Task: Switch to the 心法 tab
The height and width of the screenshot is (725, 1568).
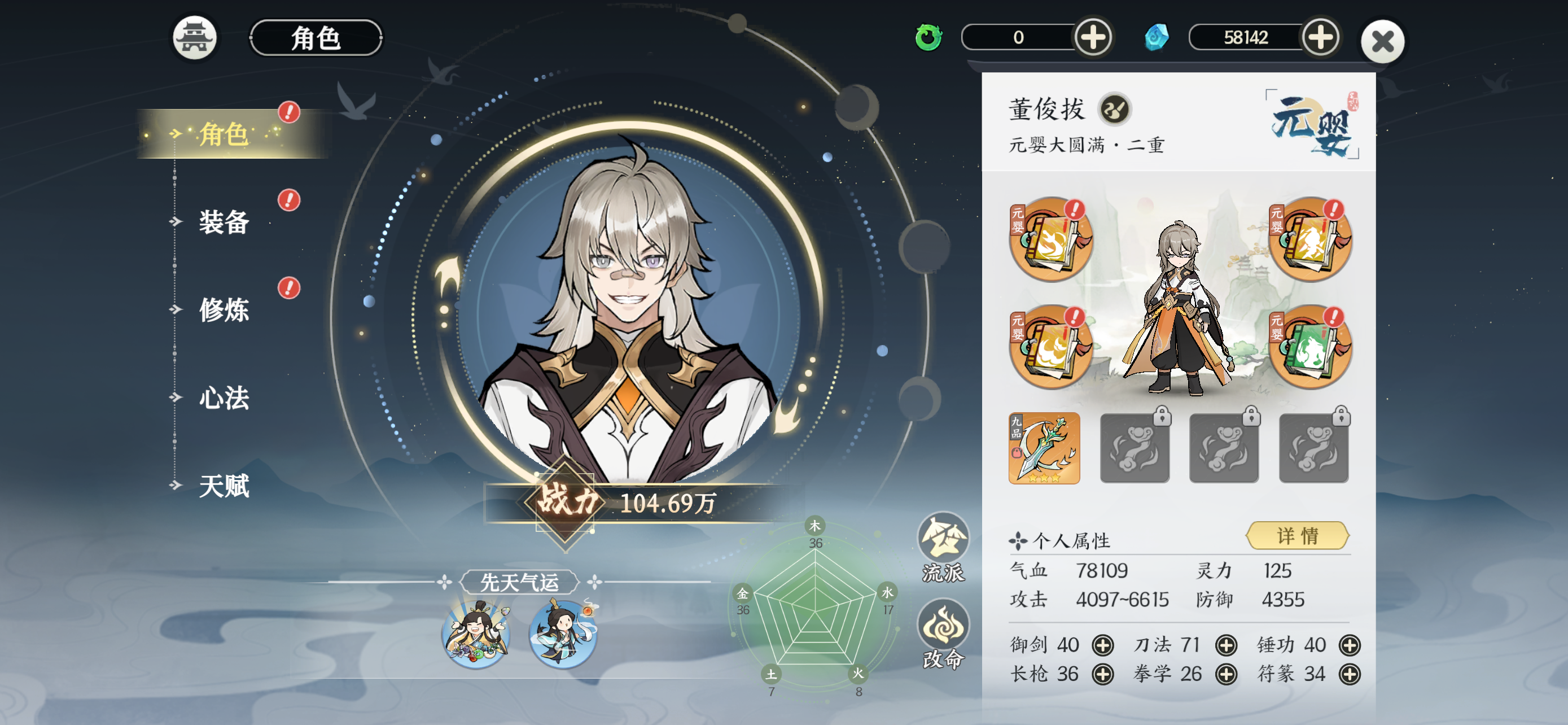Action: click(224, 398)
